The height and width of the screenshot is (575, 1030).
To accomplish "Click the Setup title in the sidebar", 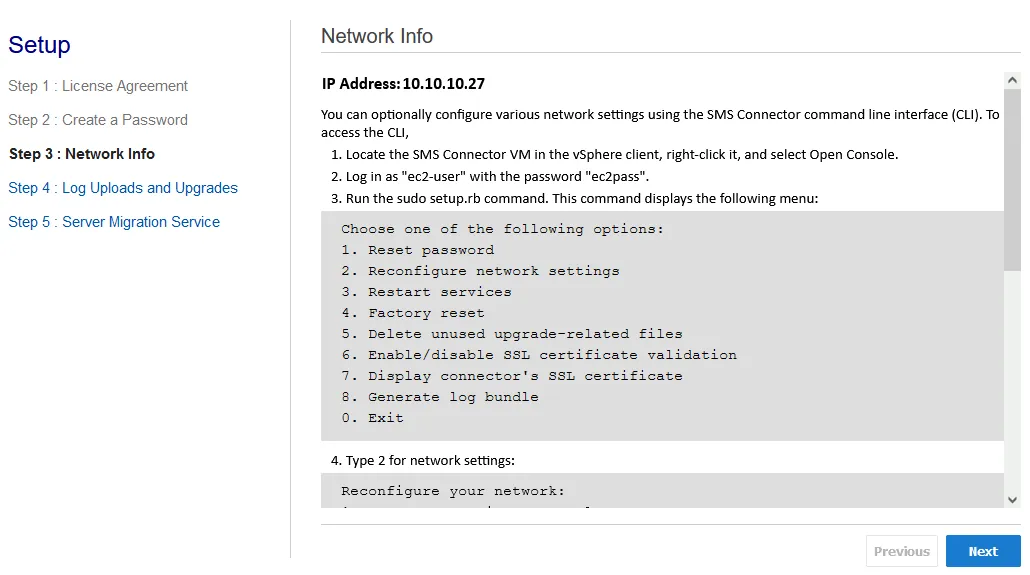I will (40, 45).
